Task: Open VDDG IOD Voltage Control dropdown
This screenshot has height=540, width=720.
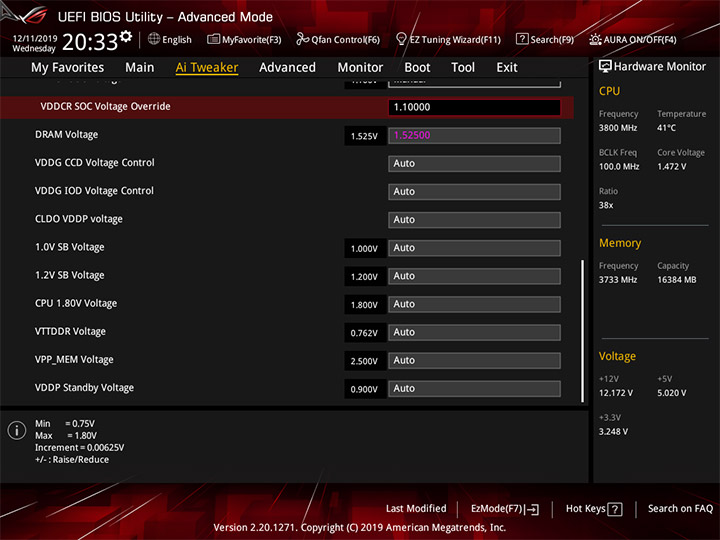Action: click(474, 191)
